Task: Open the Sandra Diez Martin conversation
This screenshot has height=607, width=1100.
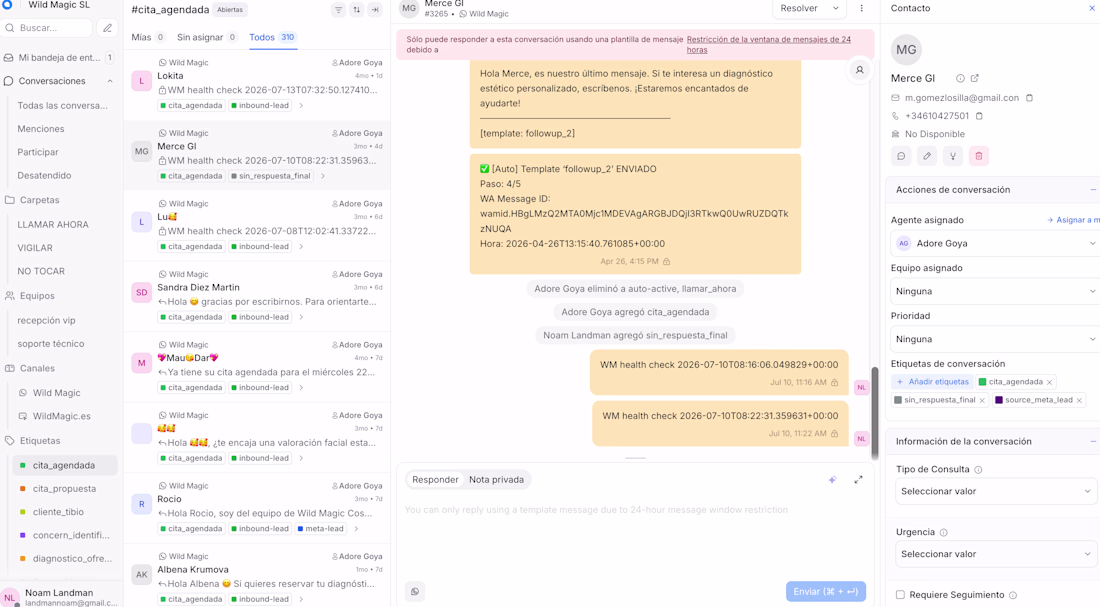Action: (x=257, y=296)
